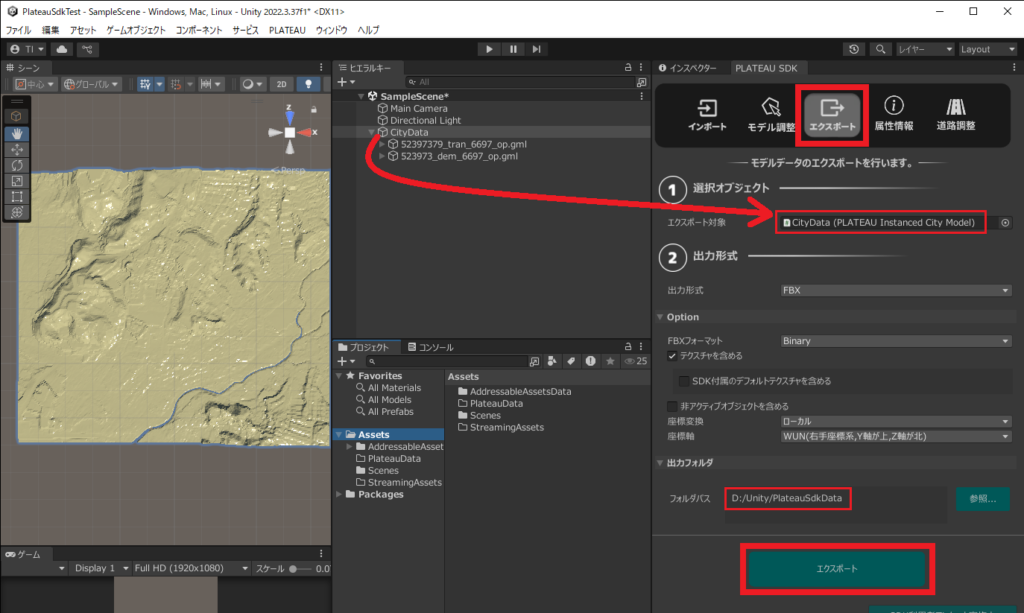This screenshot has height=613, width=1024.
Task: Open the Attribute Info (属性情報) tab
Action: click(893, 114)
